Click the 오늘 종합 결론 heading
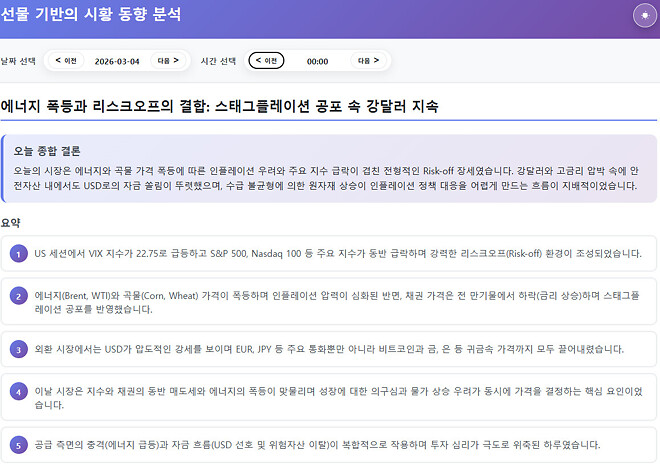The height and width of the screenshot is (467, 660). [x=47, y=151]
